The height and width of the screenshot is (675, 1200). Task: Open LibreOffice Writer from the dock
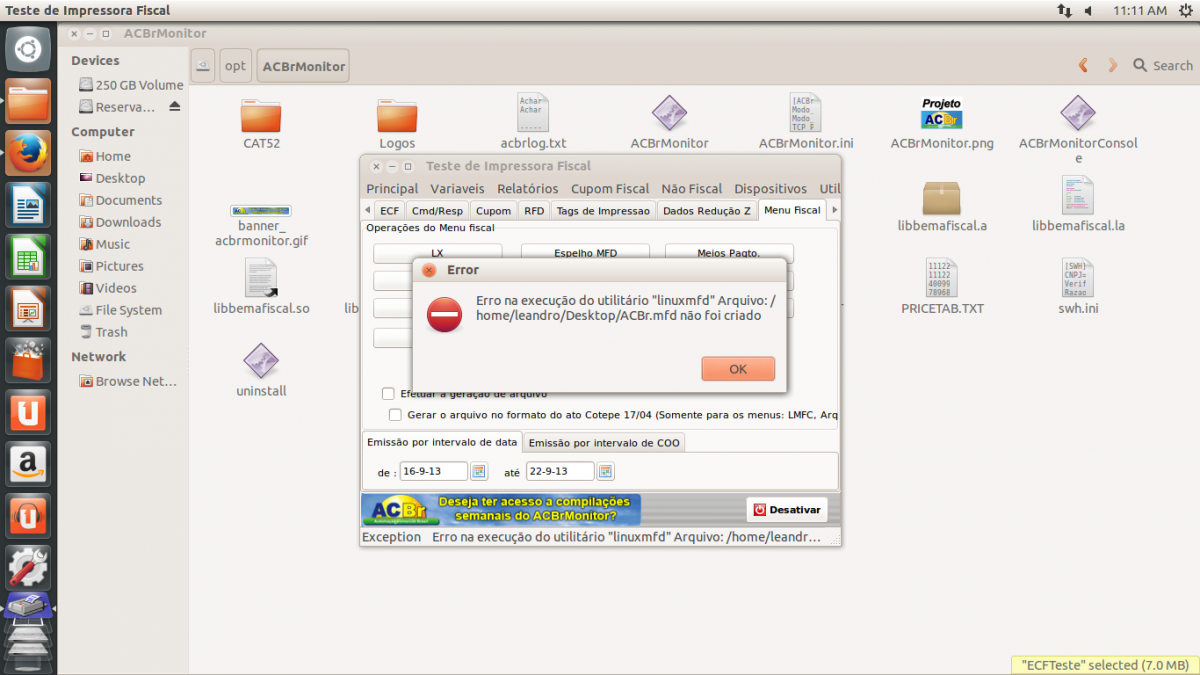(x=28, y=205)
